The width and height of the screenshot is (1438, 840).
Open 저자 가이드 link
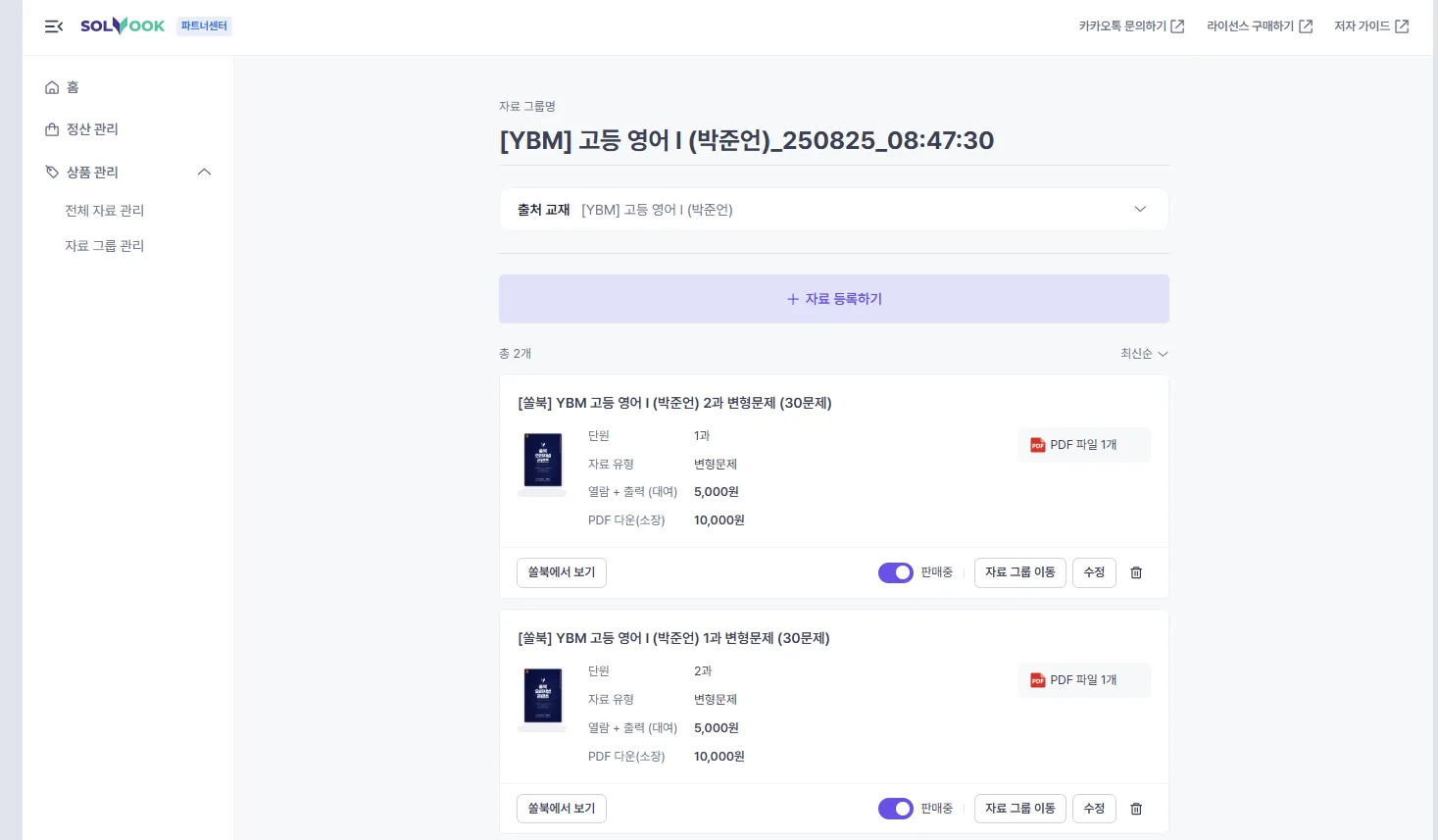(x=1371, y=26)
